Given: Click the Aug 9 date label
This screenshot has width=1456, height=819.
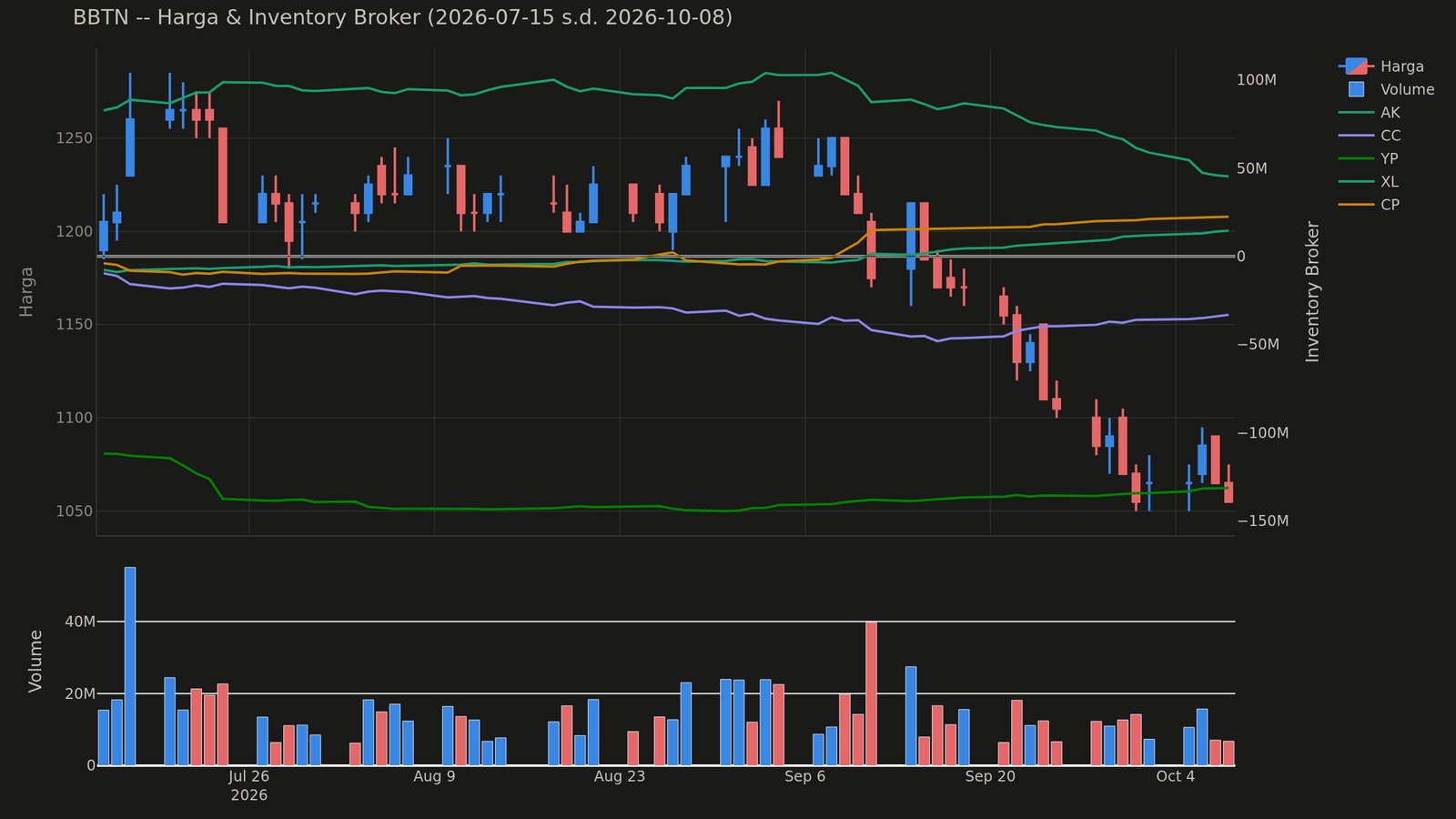Looking at the screenshot, I should coord(434,776).
